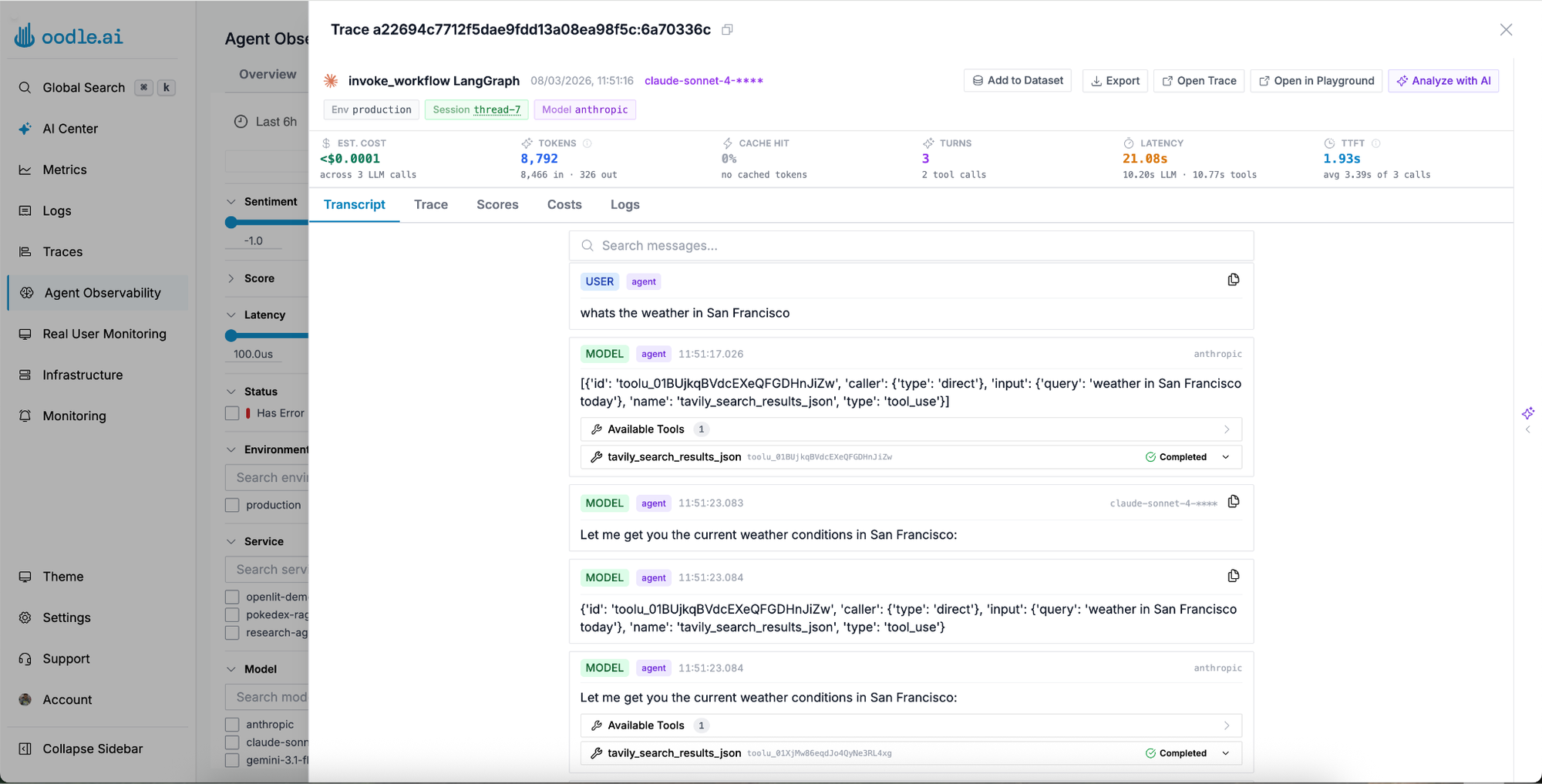Collapse the sidebar
1542x784 pixels.
click(x=93, y=749)
